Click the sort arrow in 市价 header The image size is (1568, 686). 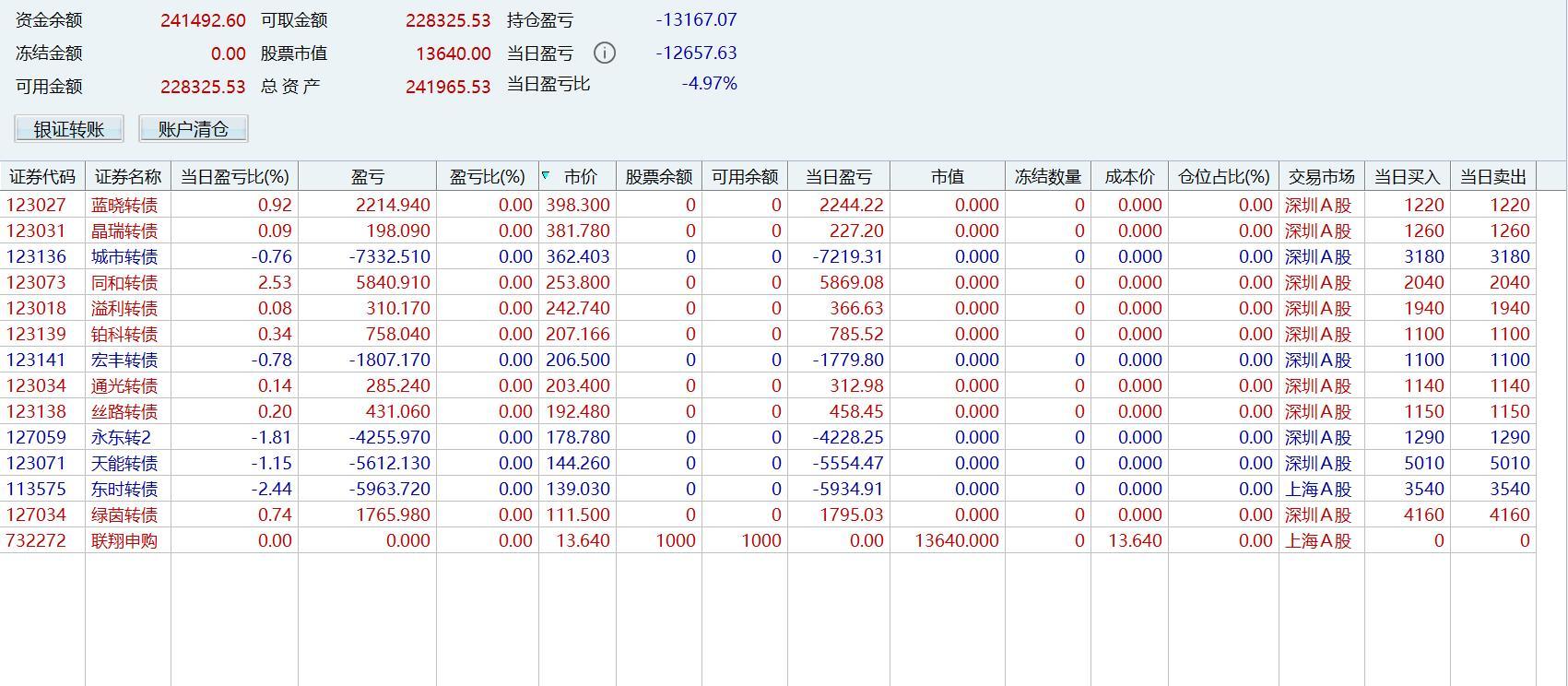(x=546, y=175)
